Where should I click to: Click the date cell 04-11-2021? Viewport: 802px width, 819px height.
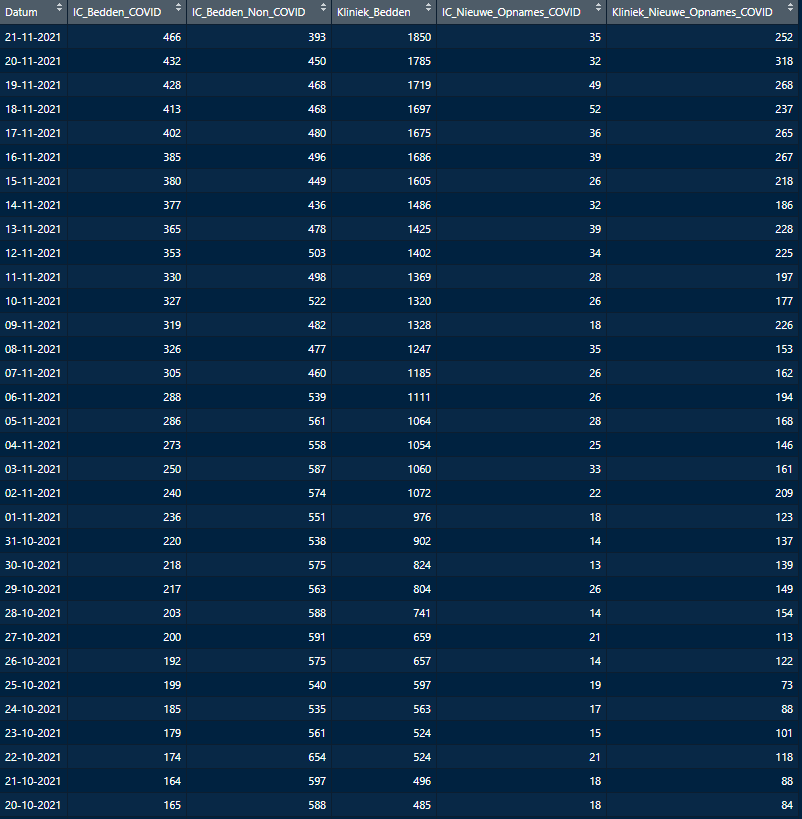(33, 446)
